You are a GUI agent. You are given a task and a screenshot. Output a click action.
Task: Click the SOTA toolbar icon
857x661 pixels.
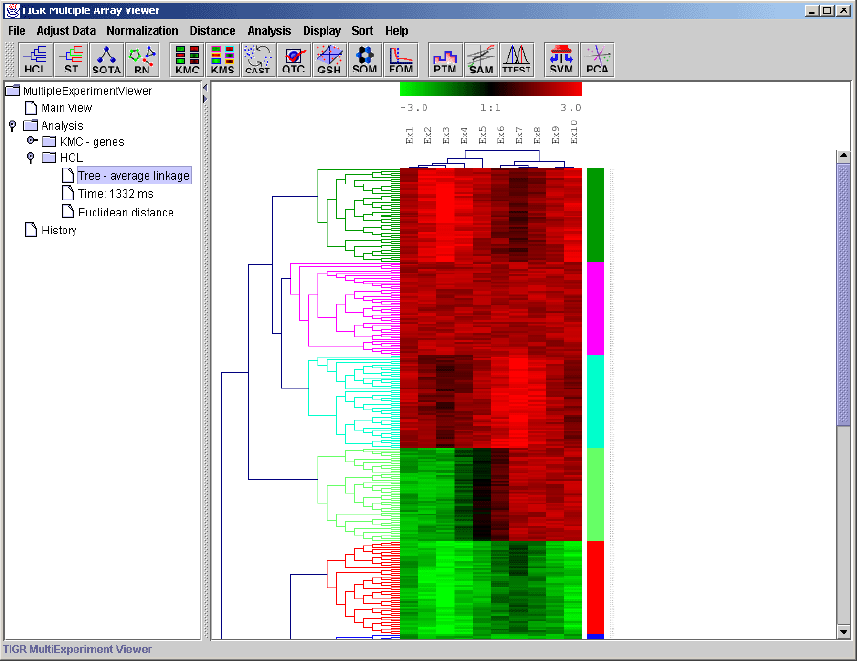[x=107, y=60]
